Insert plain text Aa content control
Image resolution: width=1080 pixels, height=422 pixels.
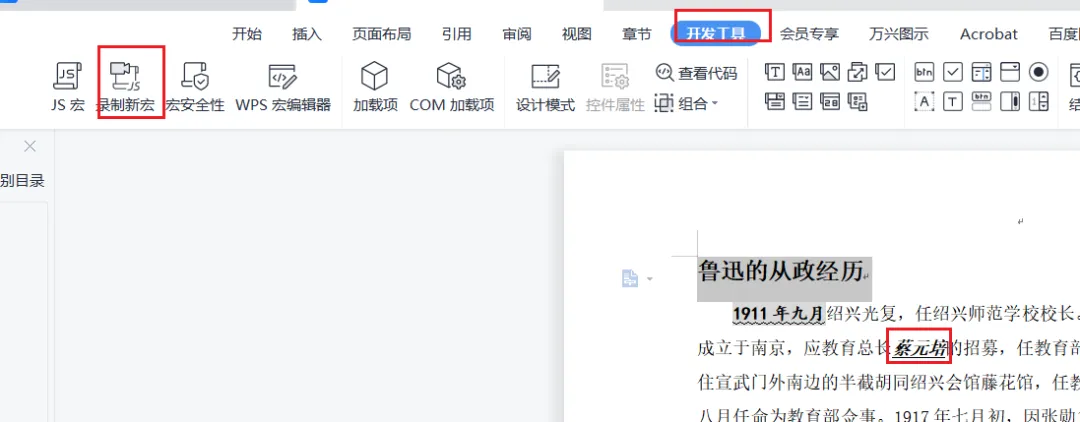tap(802, 72)
